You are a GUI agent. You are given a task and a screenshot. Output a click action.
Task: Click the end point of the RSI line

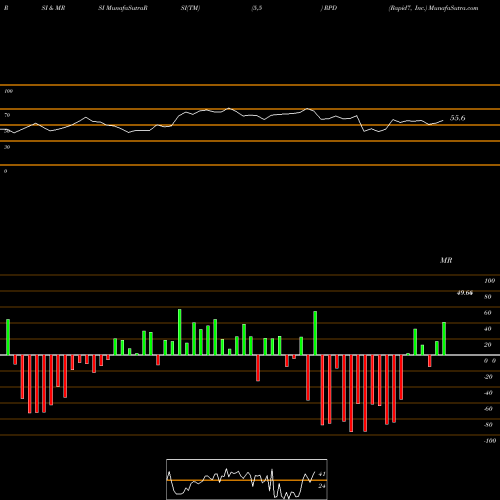443,120
